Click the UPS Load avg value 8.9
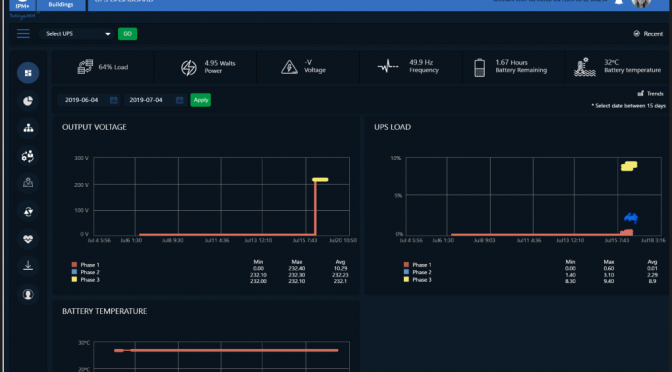The height and width of the screenshot is (372, 672). [652, 281]
